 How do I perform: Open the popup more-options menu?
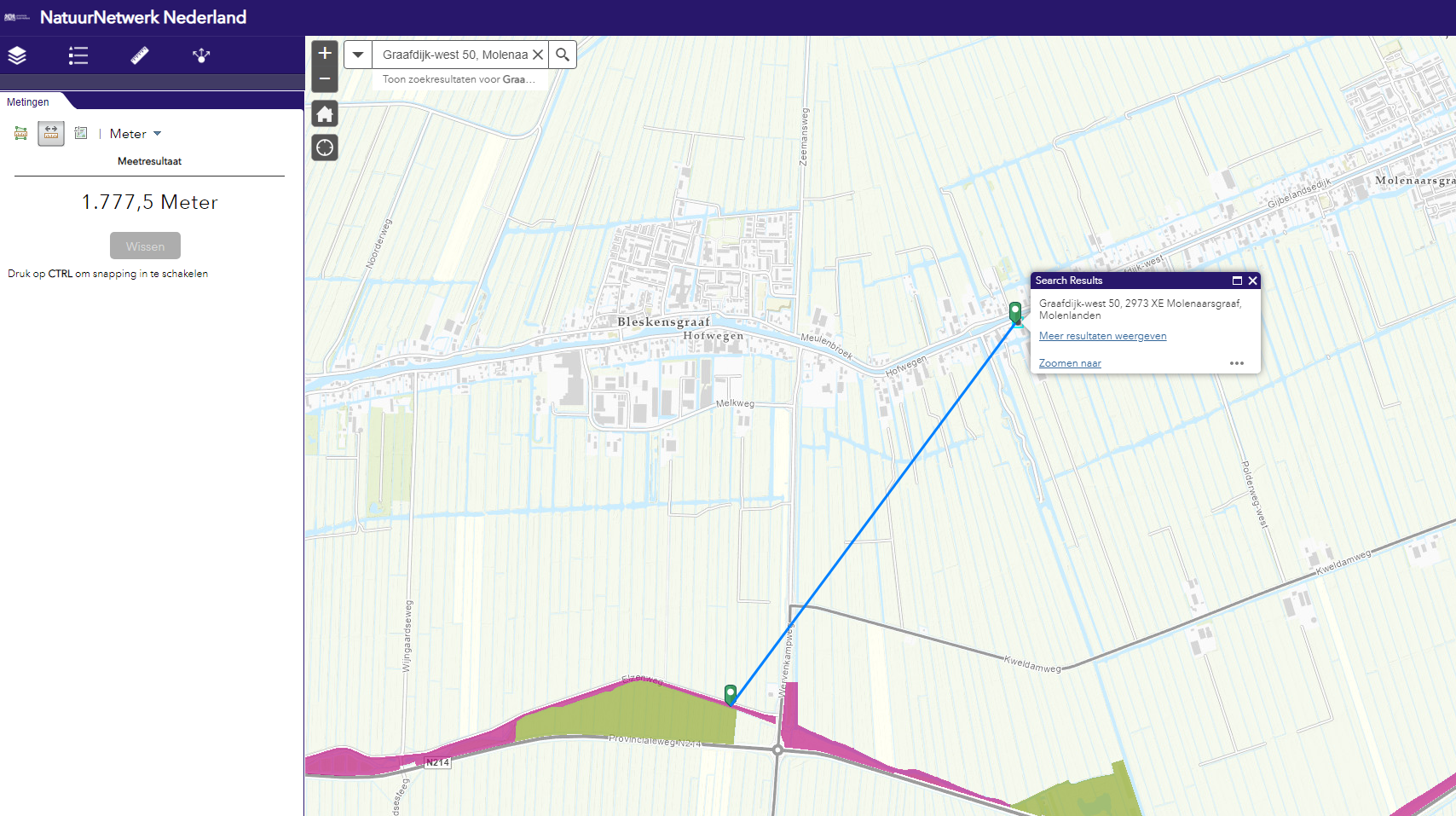(x=1237, y=363)
